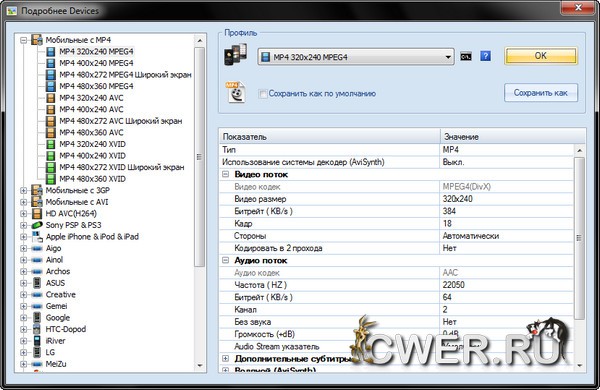Select the Gemei device entry
The width and height of the screenshot is (600, 390).
56,306
